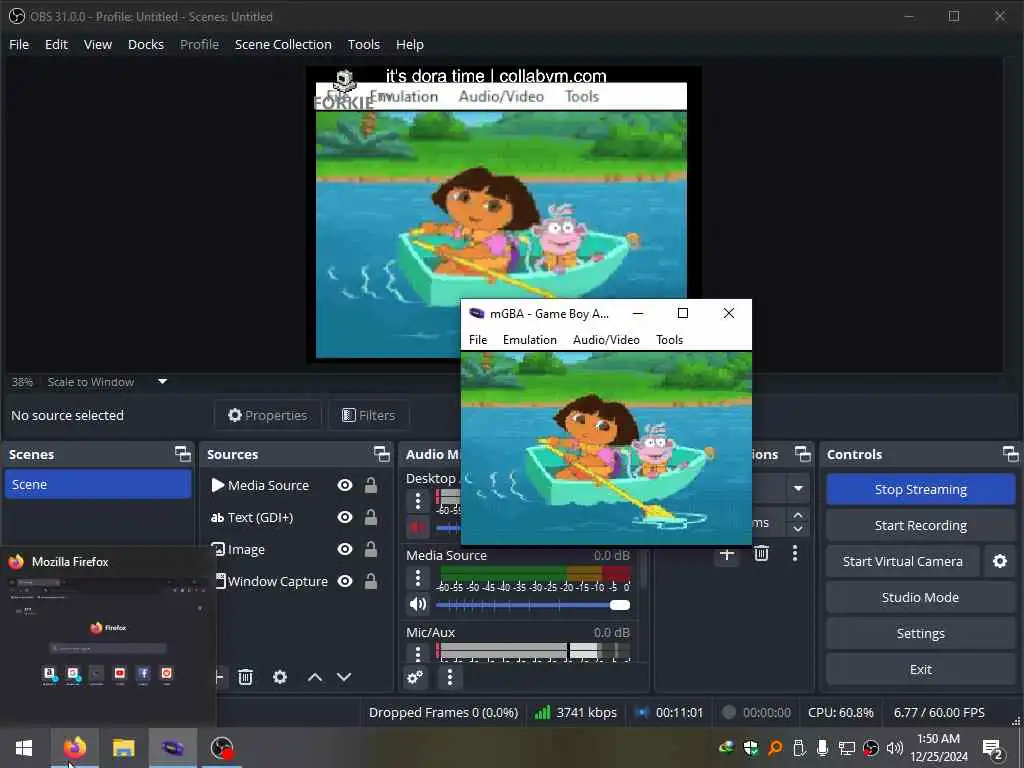Add a scene transition with plus
The height and width of the screenshot is (768, 1024).
[x=727, y=554]
